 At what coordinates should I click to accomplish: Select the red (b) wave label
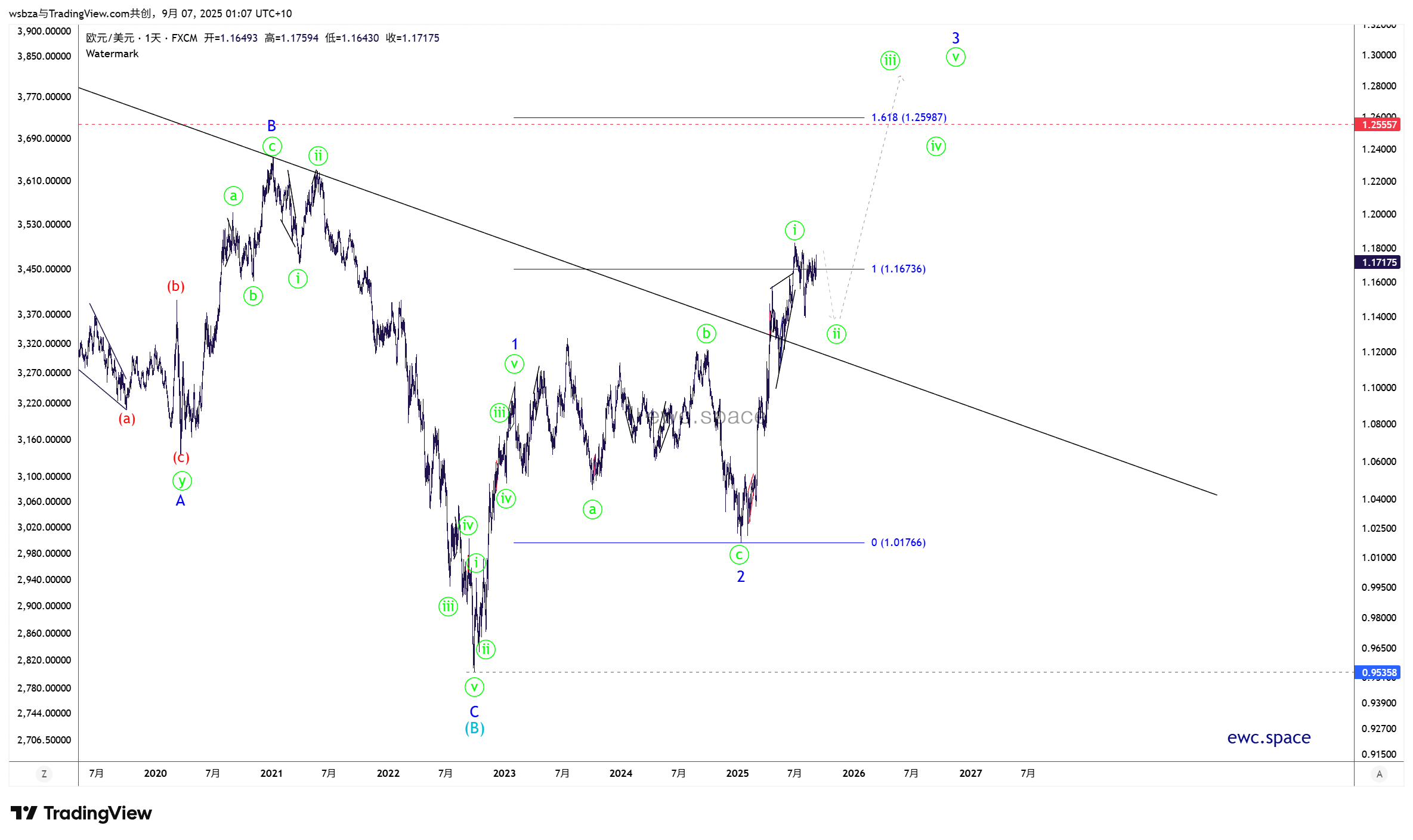pos(175,286)
